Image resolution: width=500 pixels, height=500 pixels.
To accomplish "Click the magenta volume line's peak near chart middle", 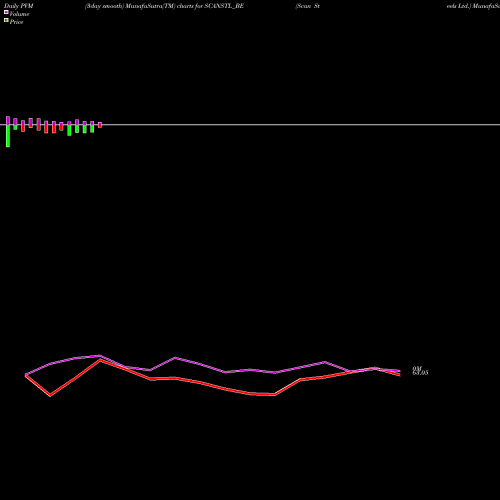I will (175, 358).
